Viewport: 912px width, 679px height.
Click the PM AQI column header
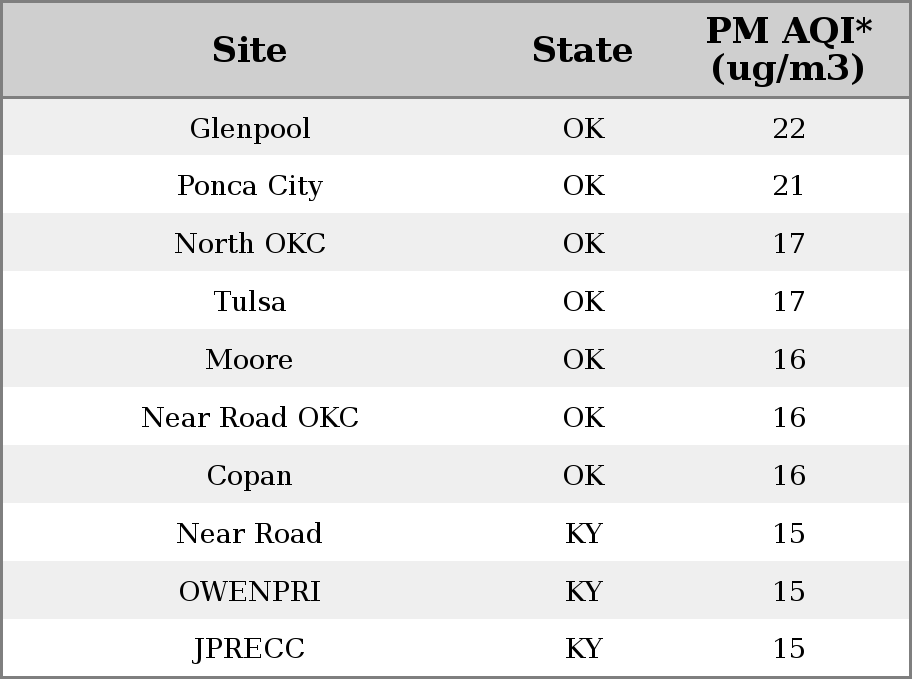point(789,49)
